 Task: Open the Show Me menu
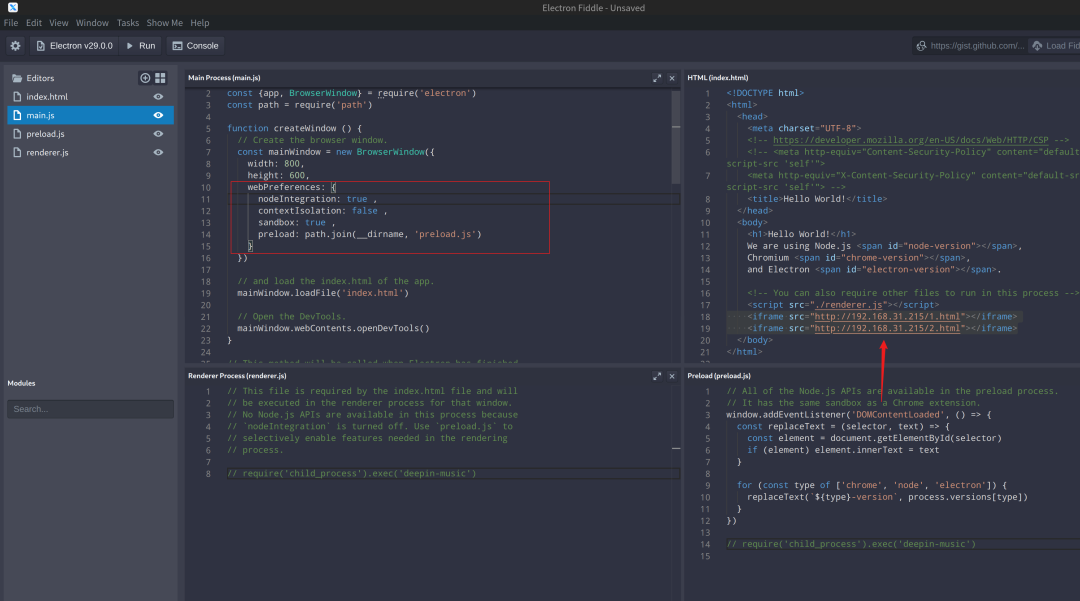click(165, 23)
